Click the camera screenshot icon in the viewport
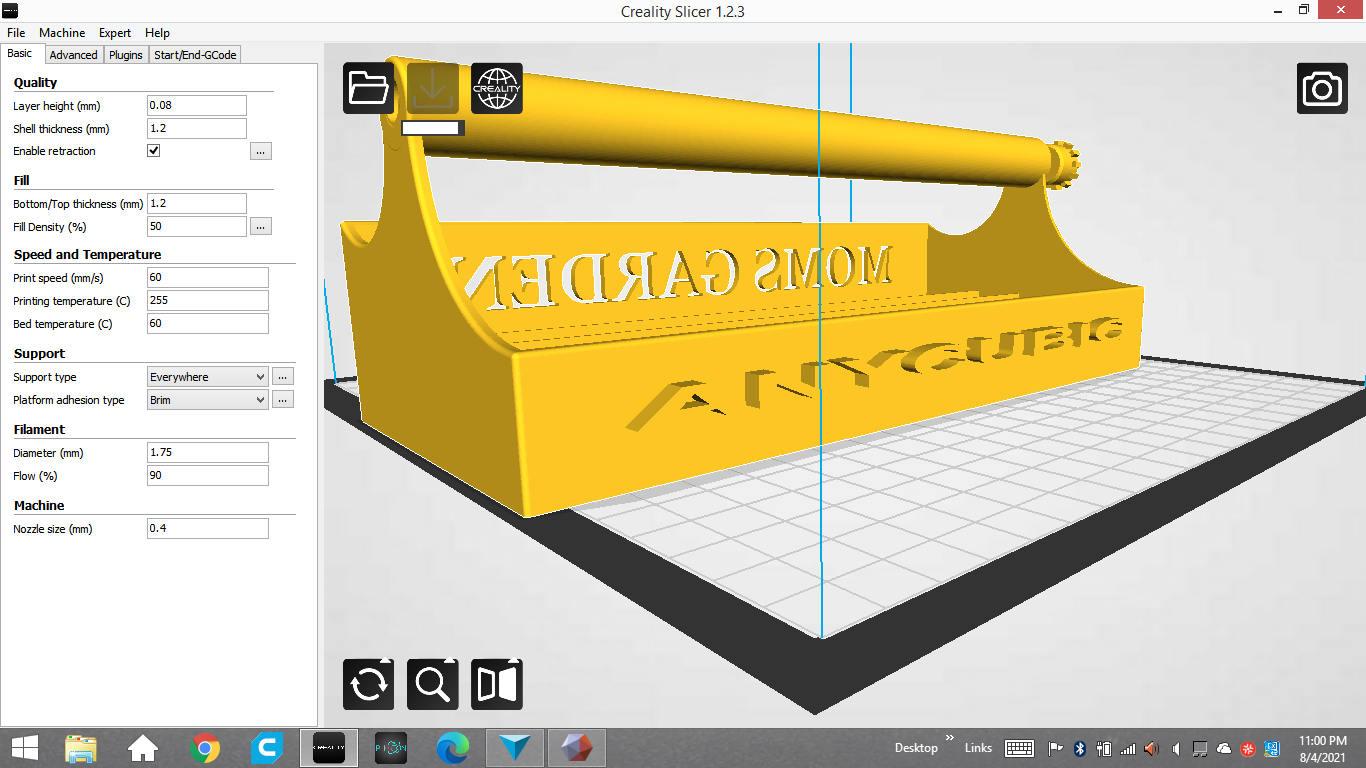The image size is (1366, 768). point(1323,88)
